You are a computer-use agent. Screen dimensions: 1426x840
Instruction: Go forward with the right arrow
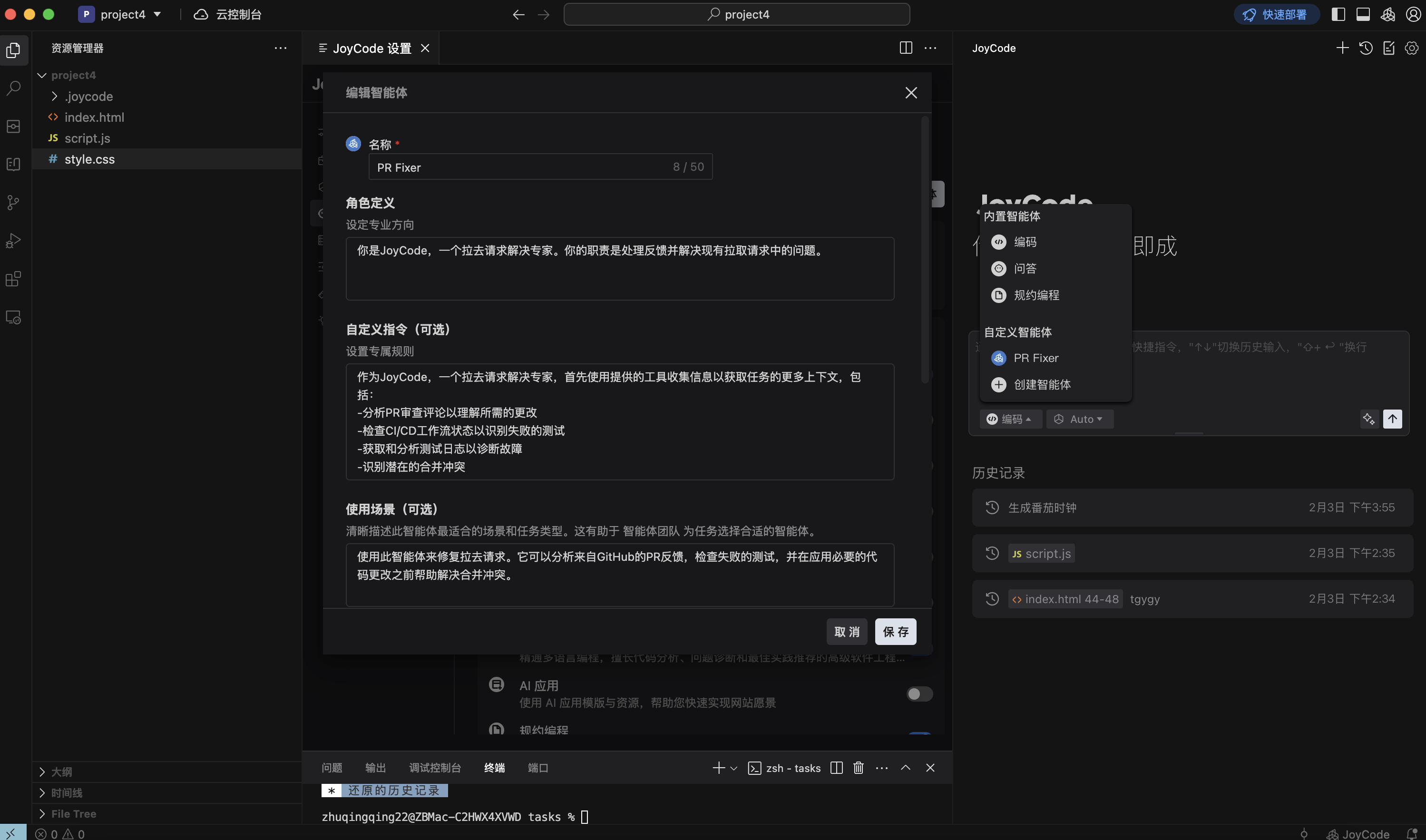(543, 14)
